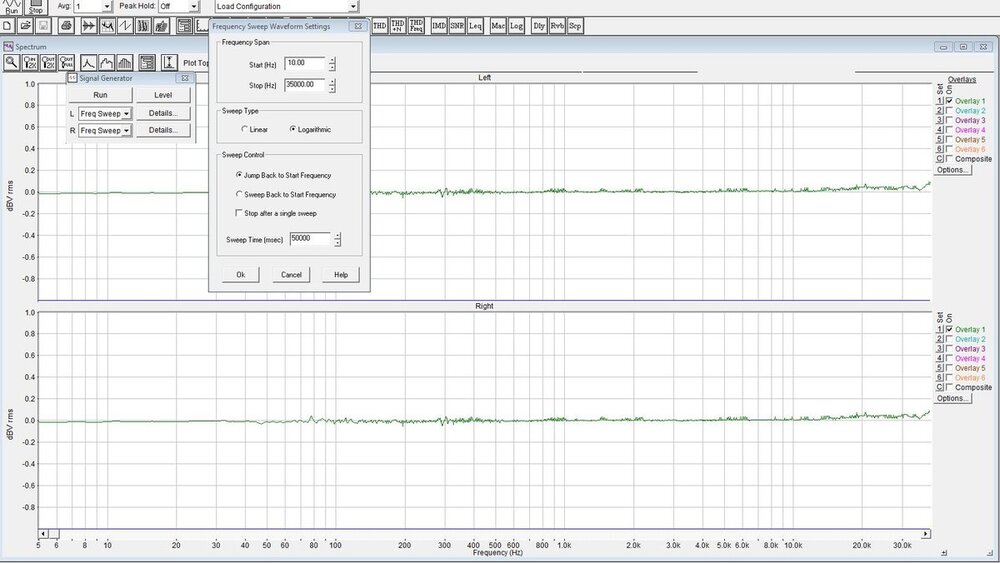This screenshot has width=1000, height=563.
Task: Open the IMD utility
Action: coord(439,26)
